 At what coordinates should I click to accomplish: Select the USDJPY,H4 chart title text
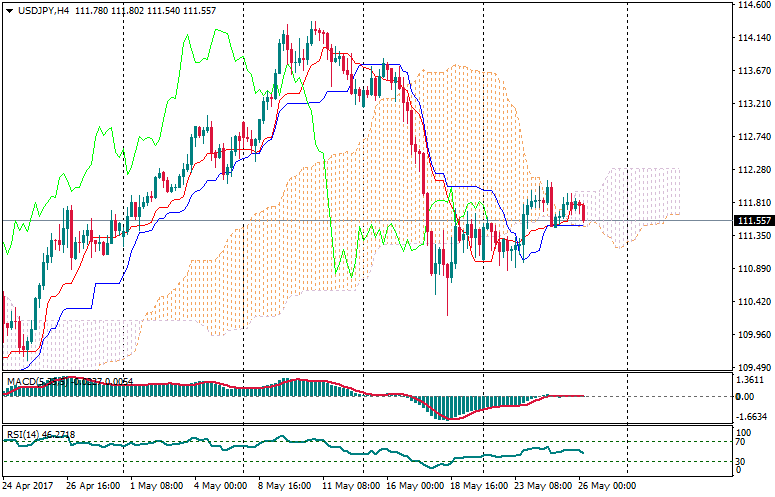point(45,10)
